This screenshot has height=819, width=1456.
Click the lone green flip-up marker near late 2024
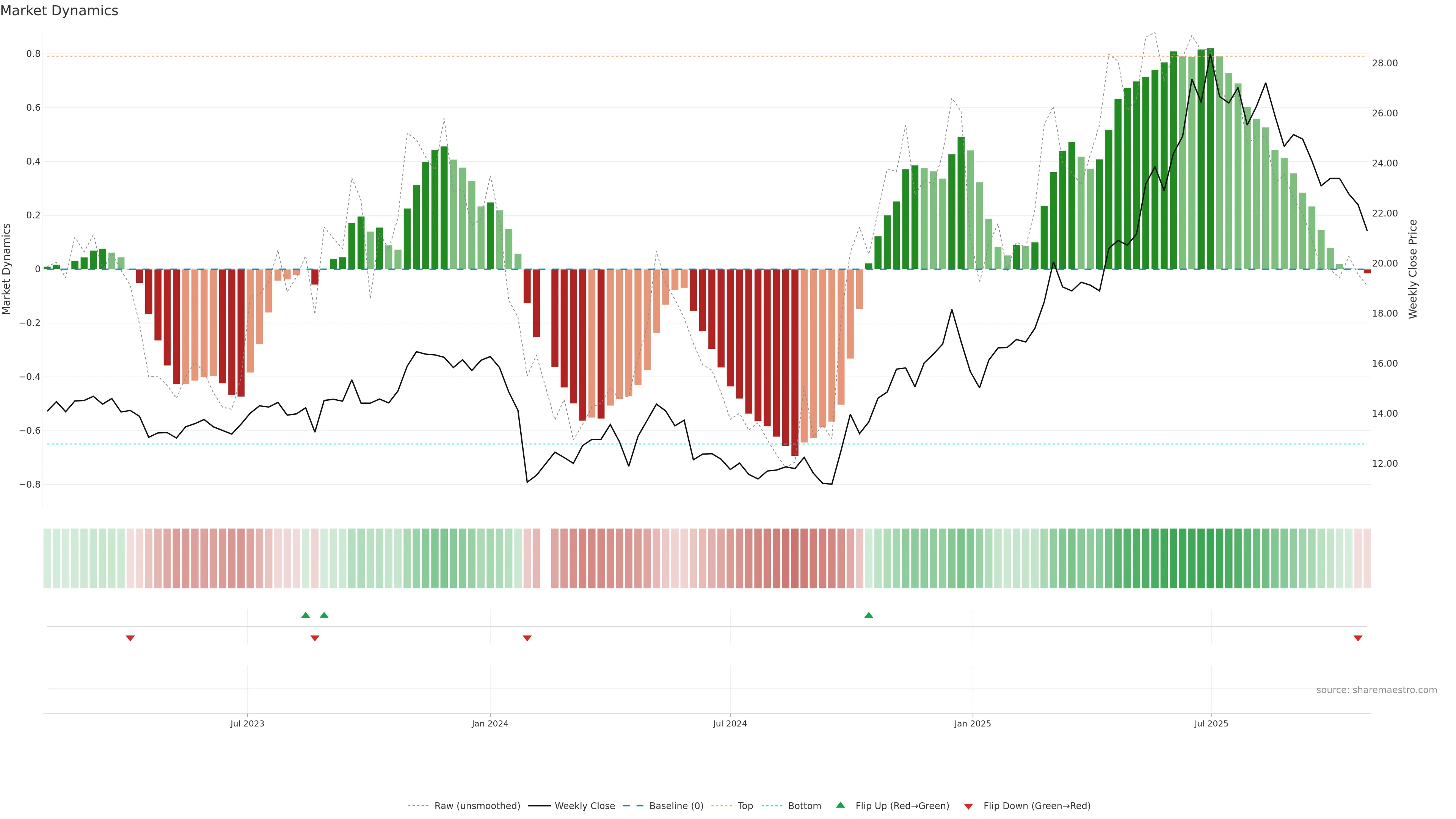[x=869, y=615]
